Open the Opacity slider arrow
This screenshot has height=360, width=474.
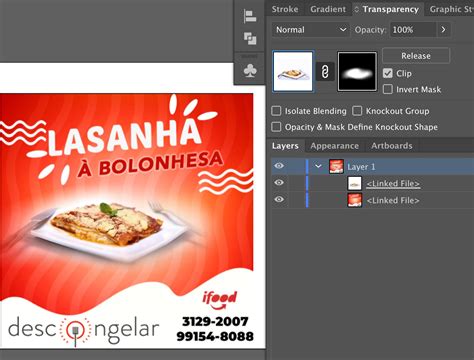(x=443, y=30)
